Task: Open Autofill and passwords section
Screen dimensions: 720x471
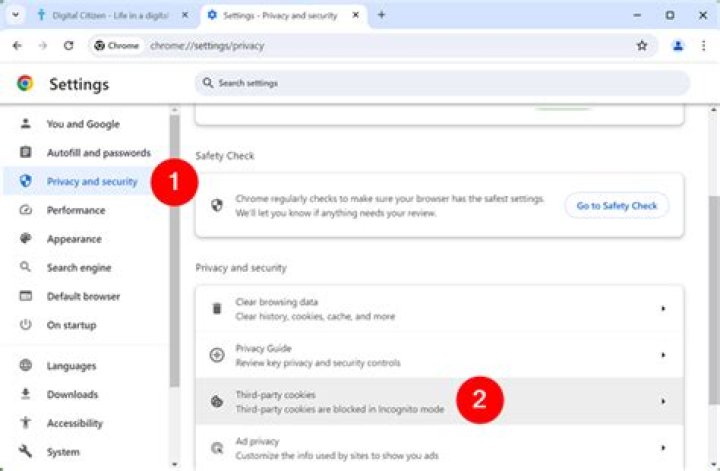Action: click(98, 153)
